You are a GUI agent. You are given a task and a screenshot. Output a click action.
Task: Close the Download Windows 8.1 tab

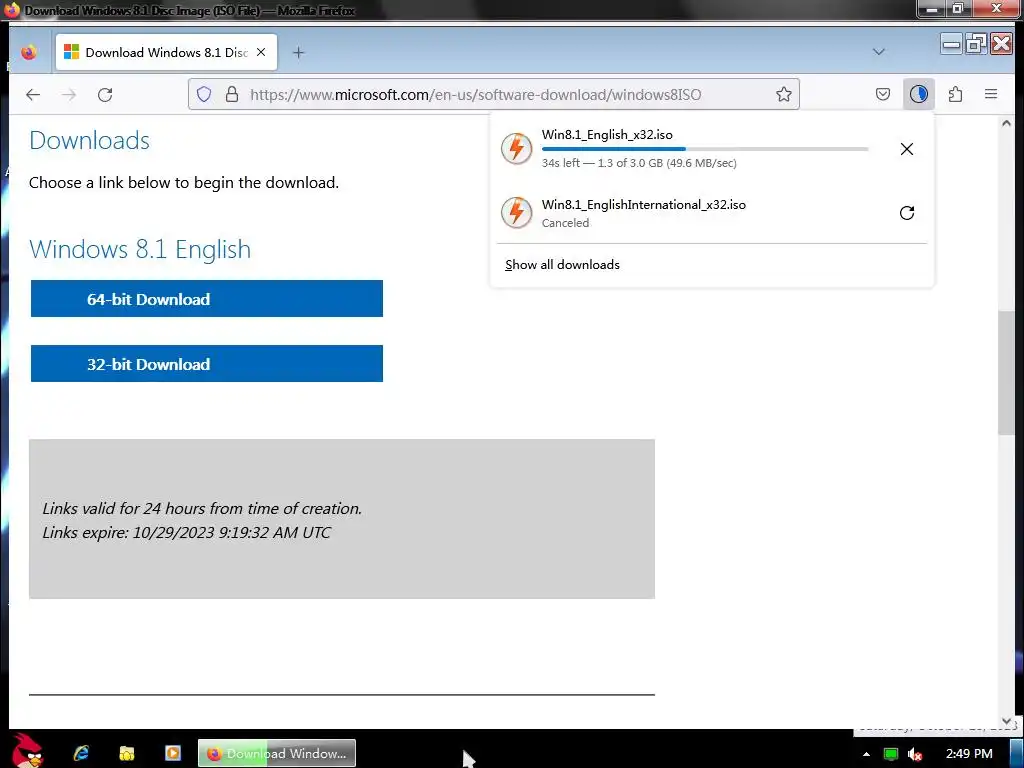tap(261, 52)
